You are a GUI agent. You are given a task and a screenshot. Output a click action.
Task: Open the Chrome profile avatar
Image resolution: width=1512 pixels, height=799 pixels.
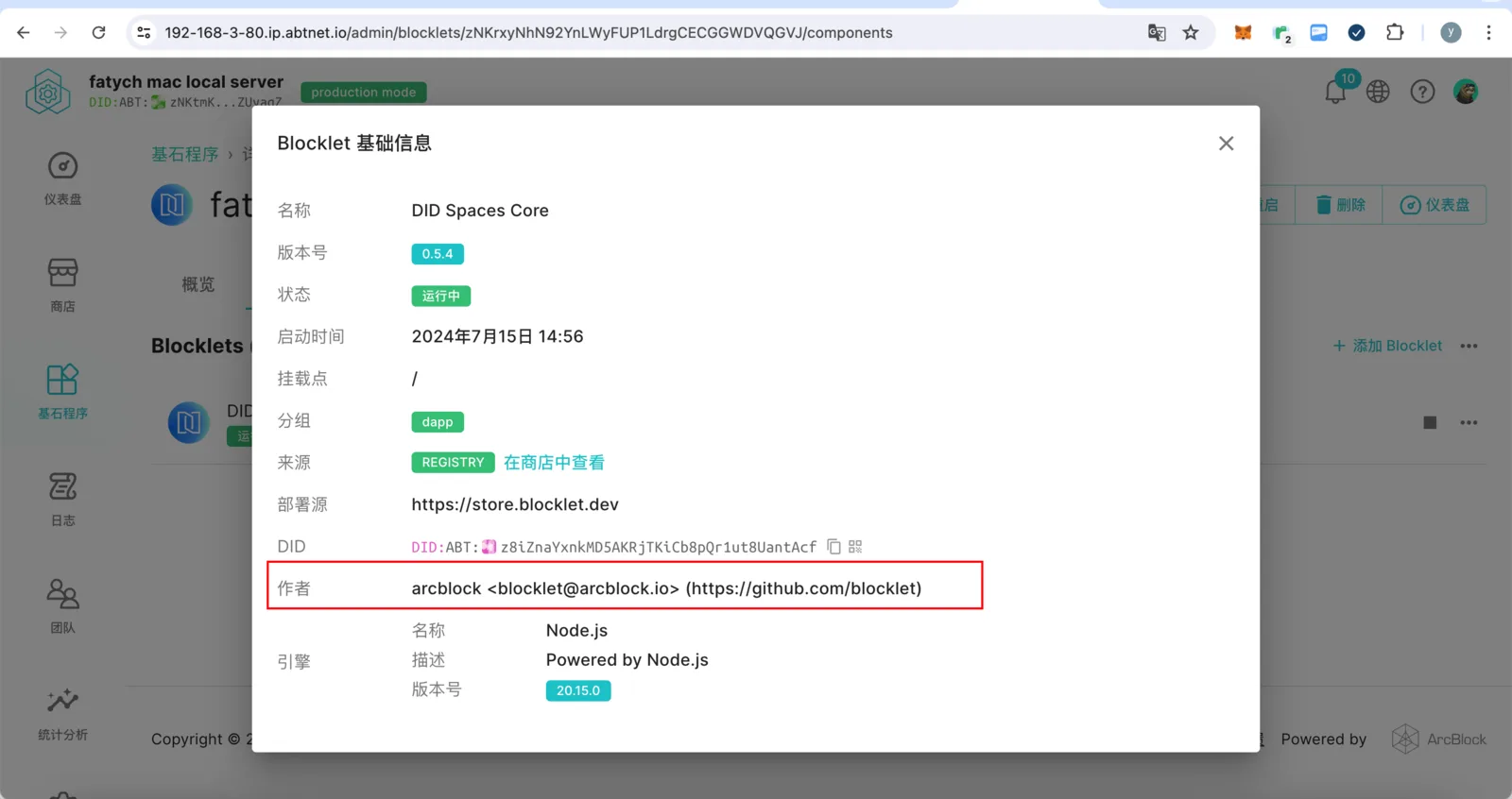tap(1451, 33)
